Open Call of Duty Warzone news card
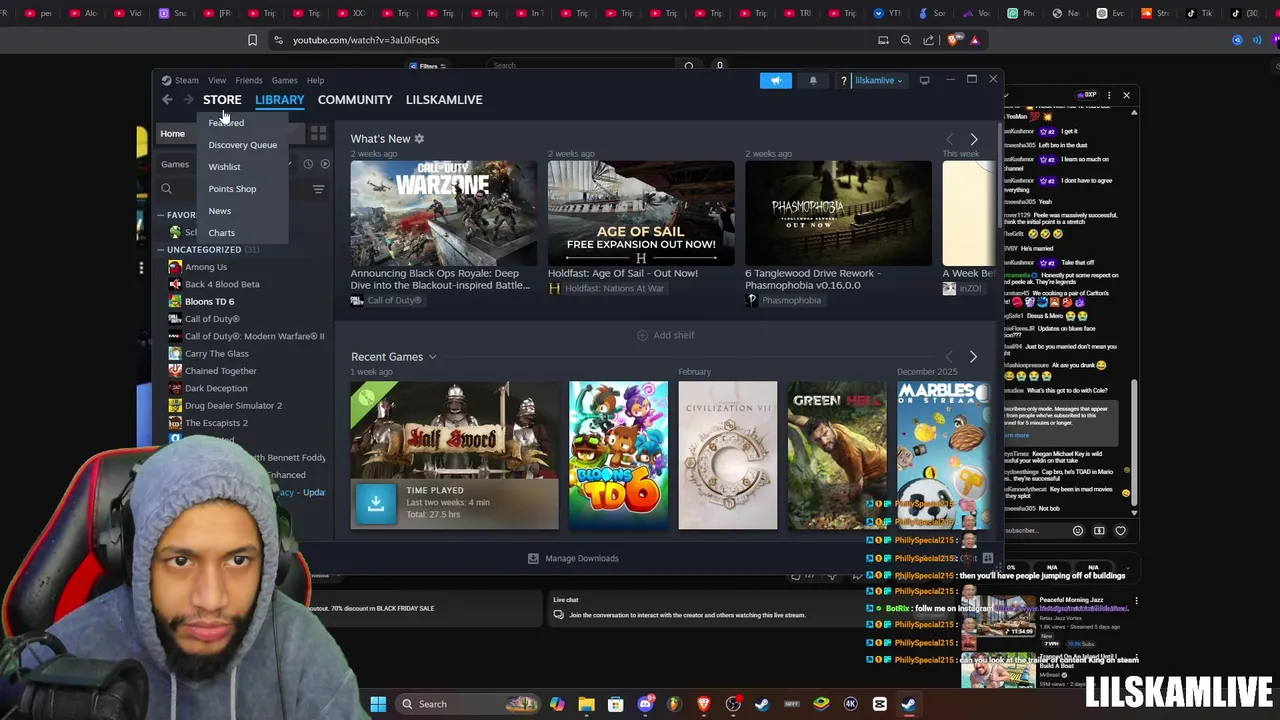 (x=444, y=213)
